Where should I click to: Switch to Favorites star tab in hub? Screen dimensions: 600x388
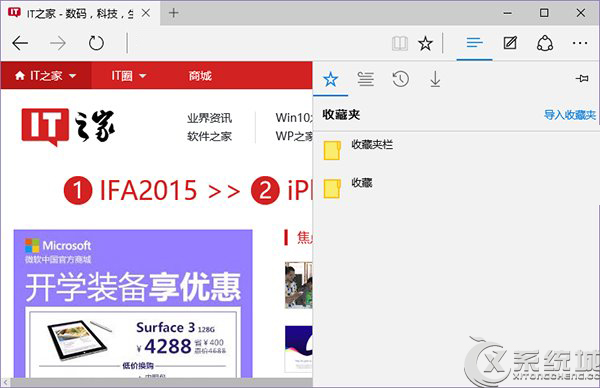tap(331, 80)
